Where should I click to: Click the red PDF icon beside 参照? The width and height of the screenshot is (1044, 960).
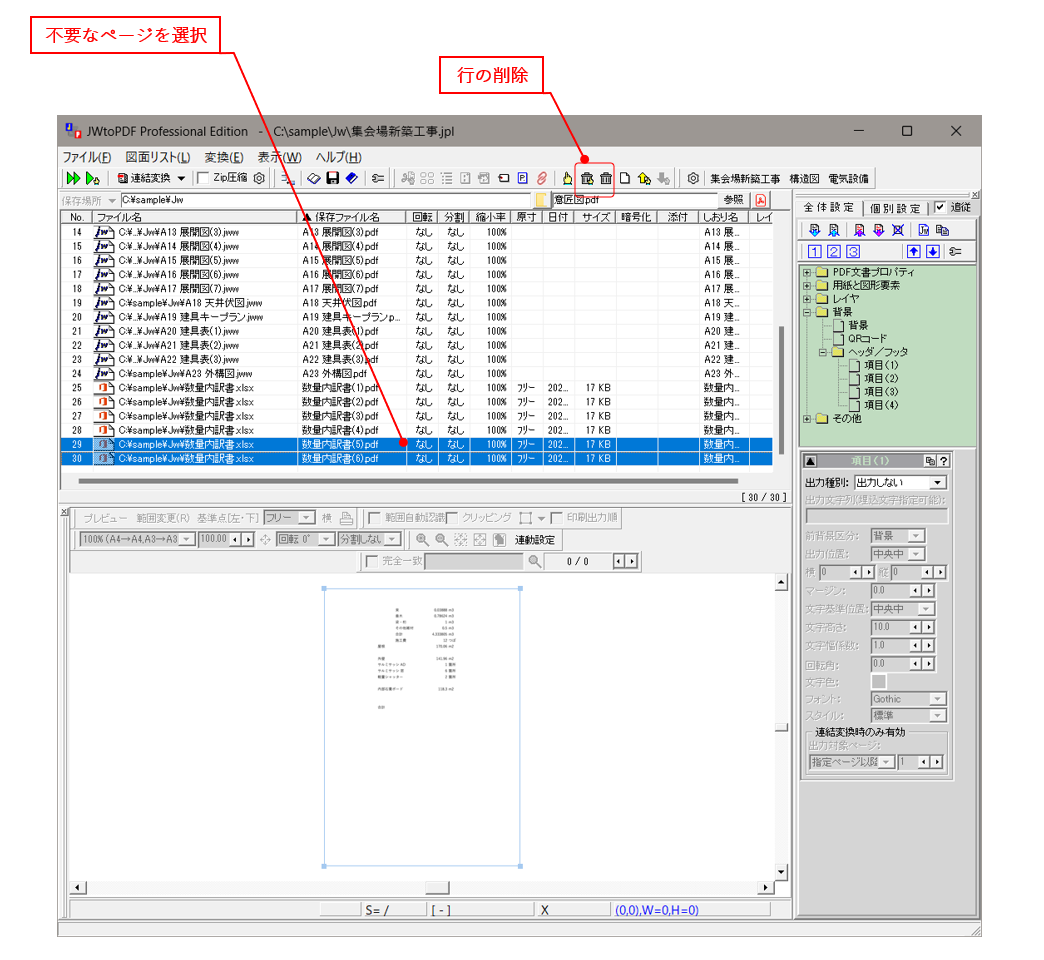coord(761,200)
